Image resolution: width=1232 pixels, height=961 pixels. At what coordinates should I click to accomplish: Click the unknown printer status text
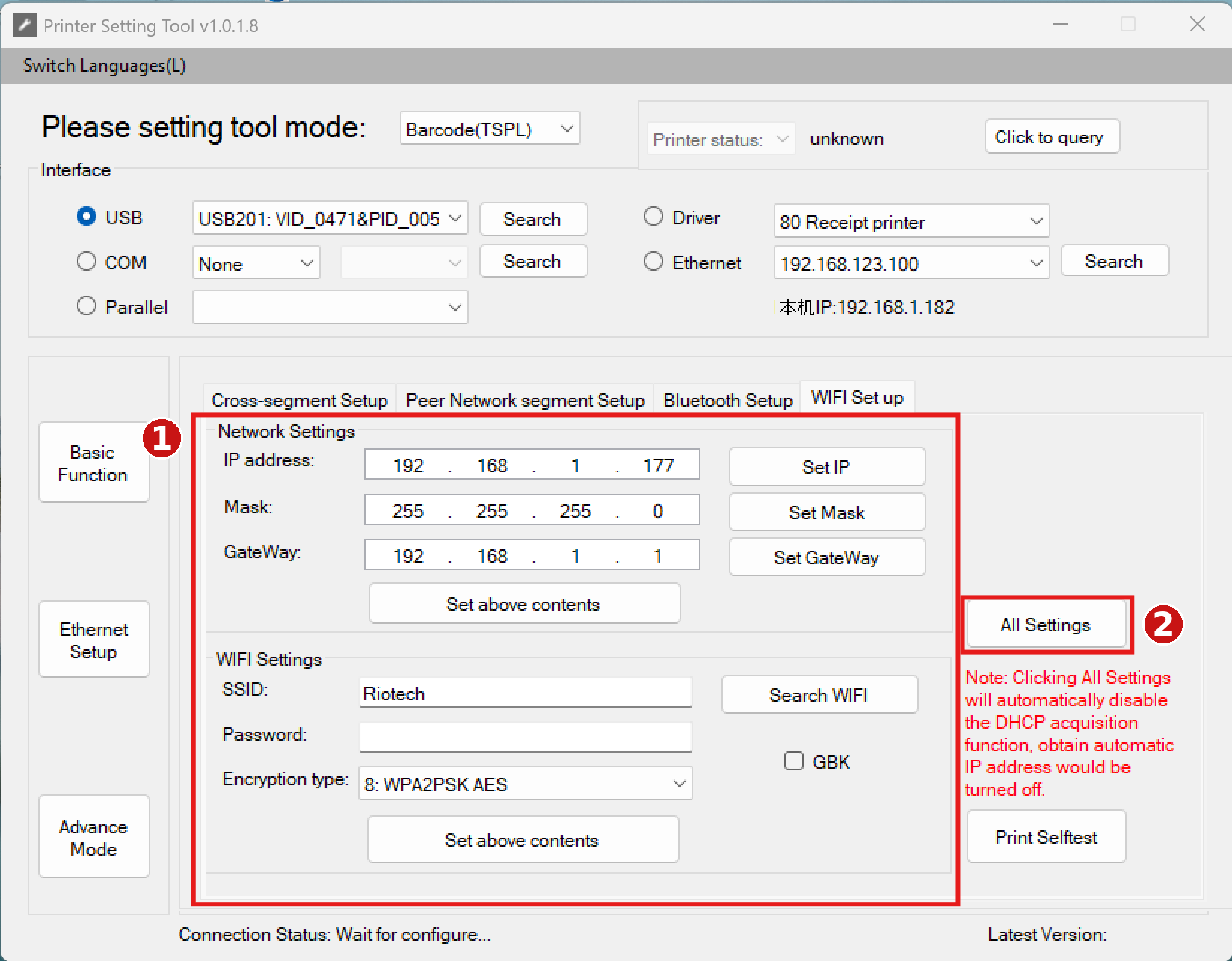click(846, 139)
